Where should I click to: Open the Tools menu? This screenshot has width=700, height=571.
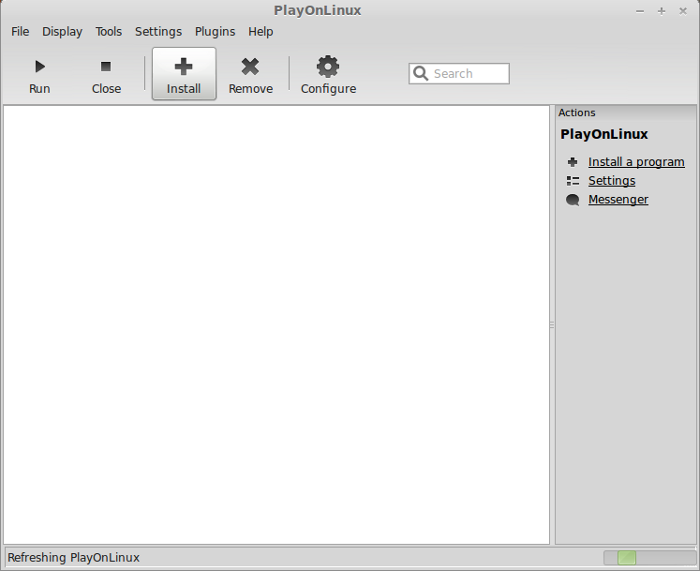pyautogui.click(x=108, y=32)
